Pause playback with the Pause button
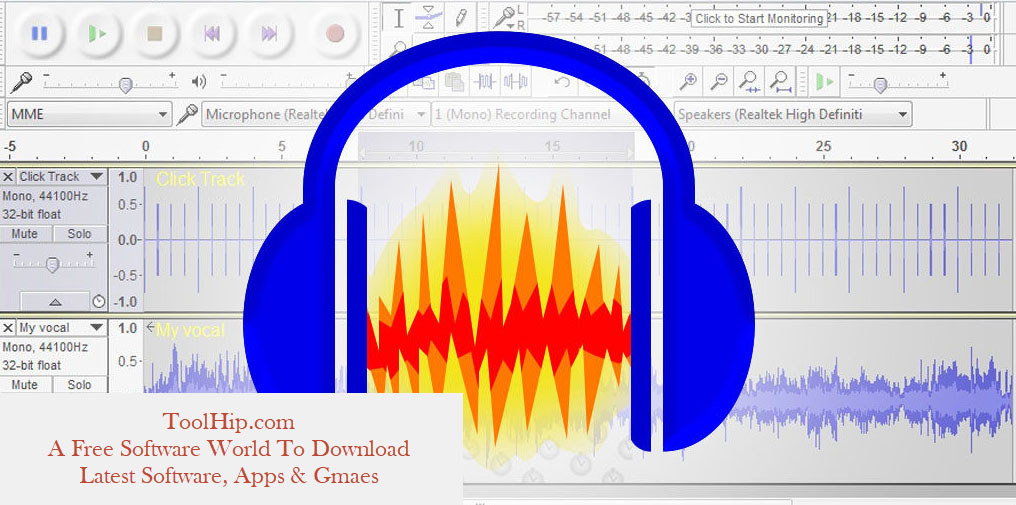The width and height of the screenshot is (1016, 505). tap(40, 34)
